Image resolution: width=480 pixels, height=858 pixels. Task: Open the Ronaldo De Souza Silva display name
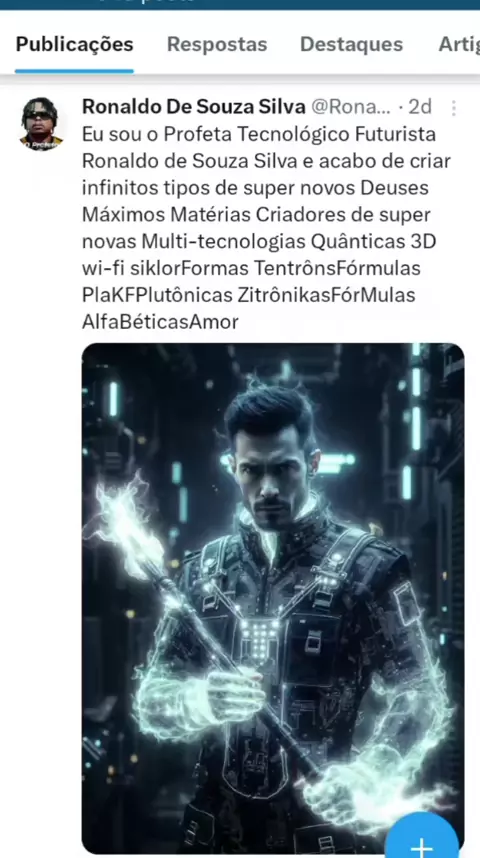194,107
